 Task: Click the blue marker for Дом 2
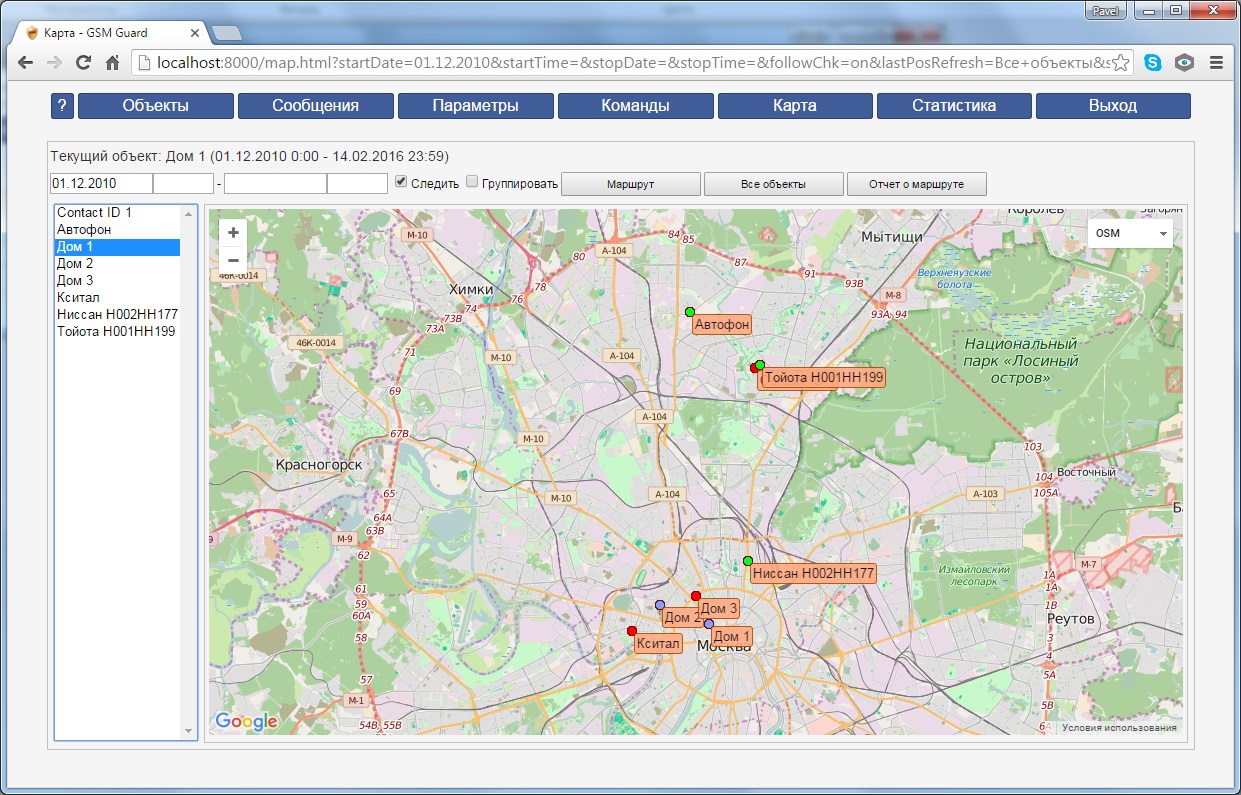coord(660,605)
